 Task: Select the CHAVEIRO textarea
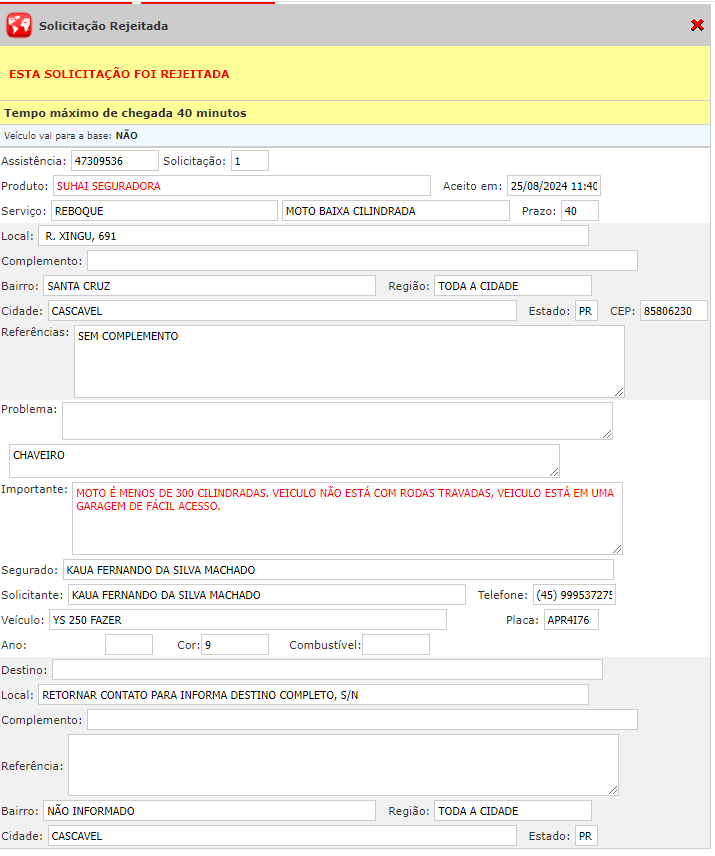point(284,461)
